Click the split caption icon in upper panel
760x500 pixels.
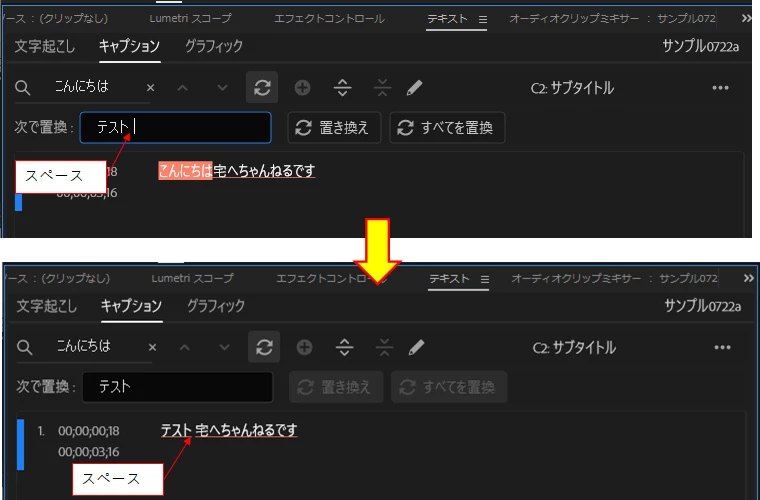(x=343, y=88)
